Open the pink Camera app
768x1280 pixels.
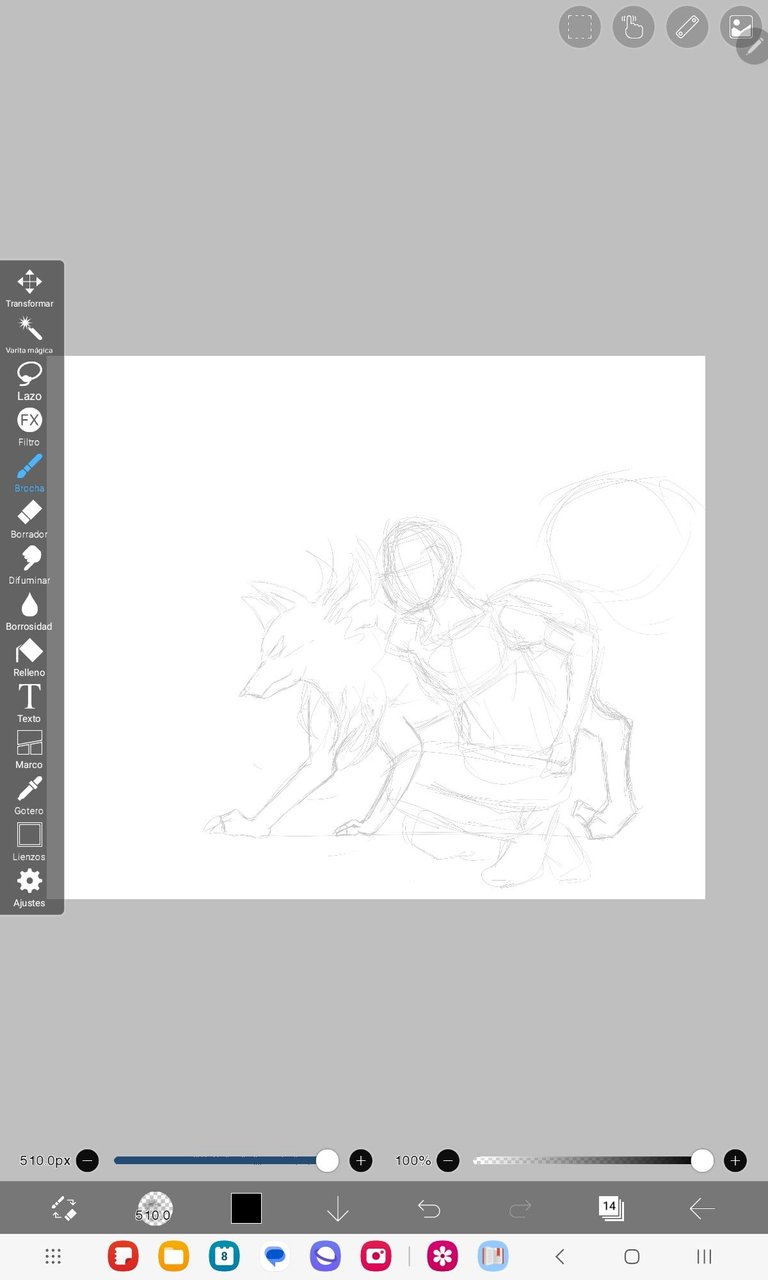click(x=376, y=1256)
